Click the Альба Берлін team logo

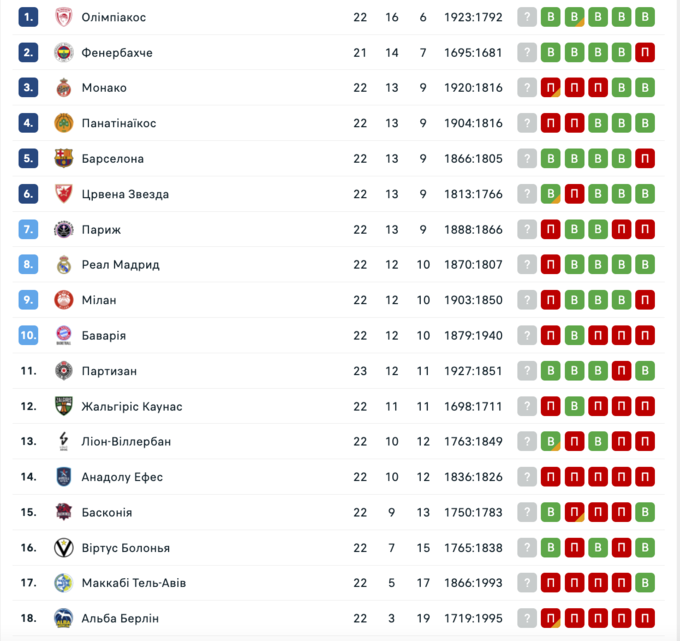pos(63,618)
